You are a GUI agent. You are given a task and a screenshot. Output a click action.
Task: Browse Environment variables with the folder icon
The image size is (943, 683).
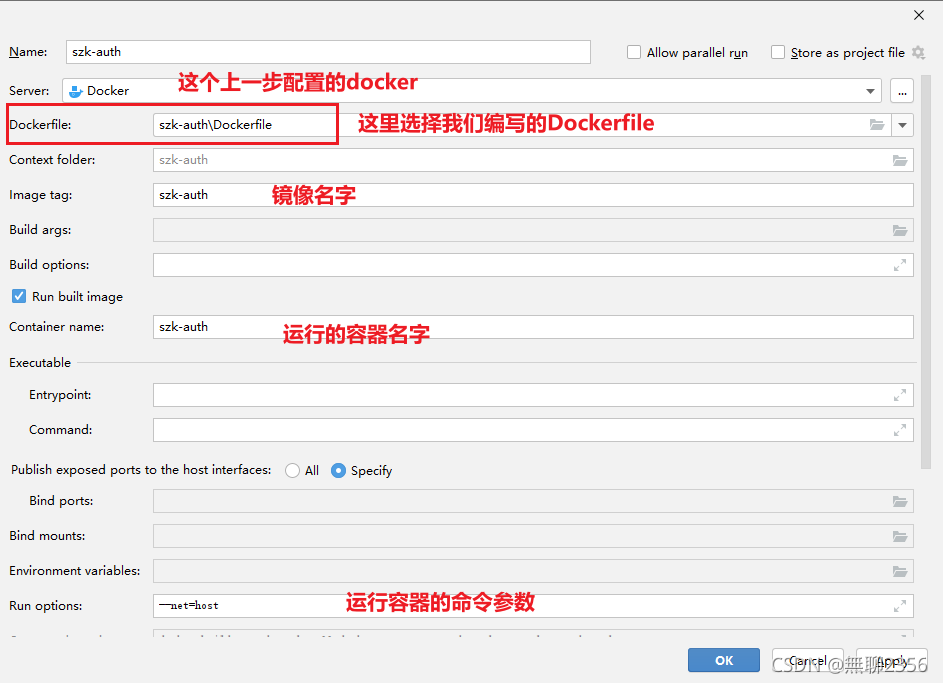[x=901, y=571]
